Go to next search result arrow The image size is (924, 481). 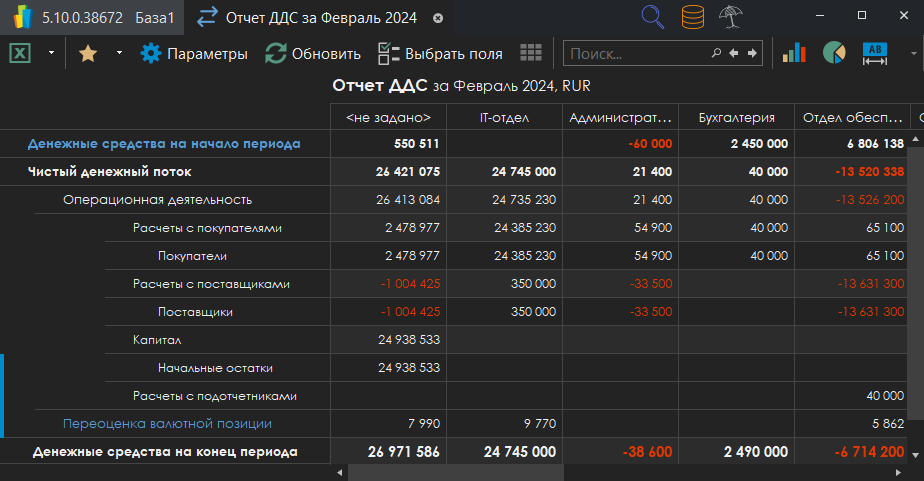(x=752, y=54)
